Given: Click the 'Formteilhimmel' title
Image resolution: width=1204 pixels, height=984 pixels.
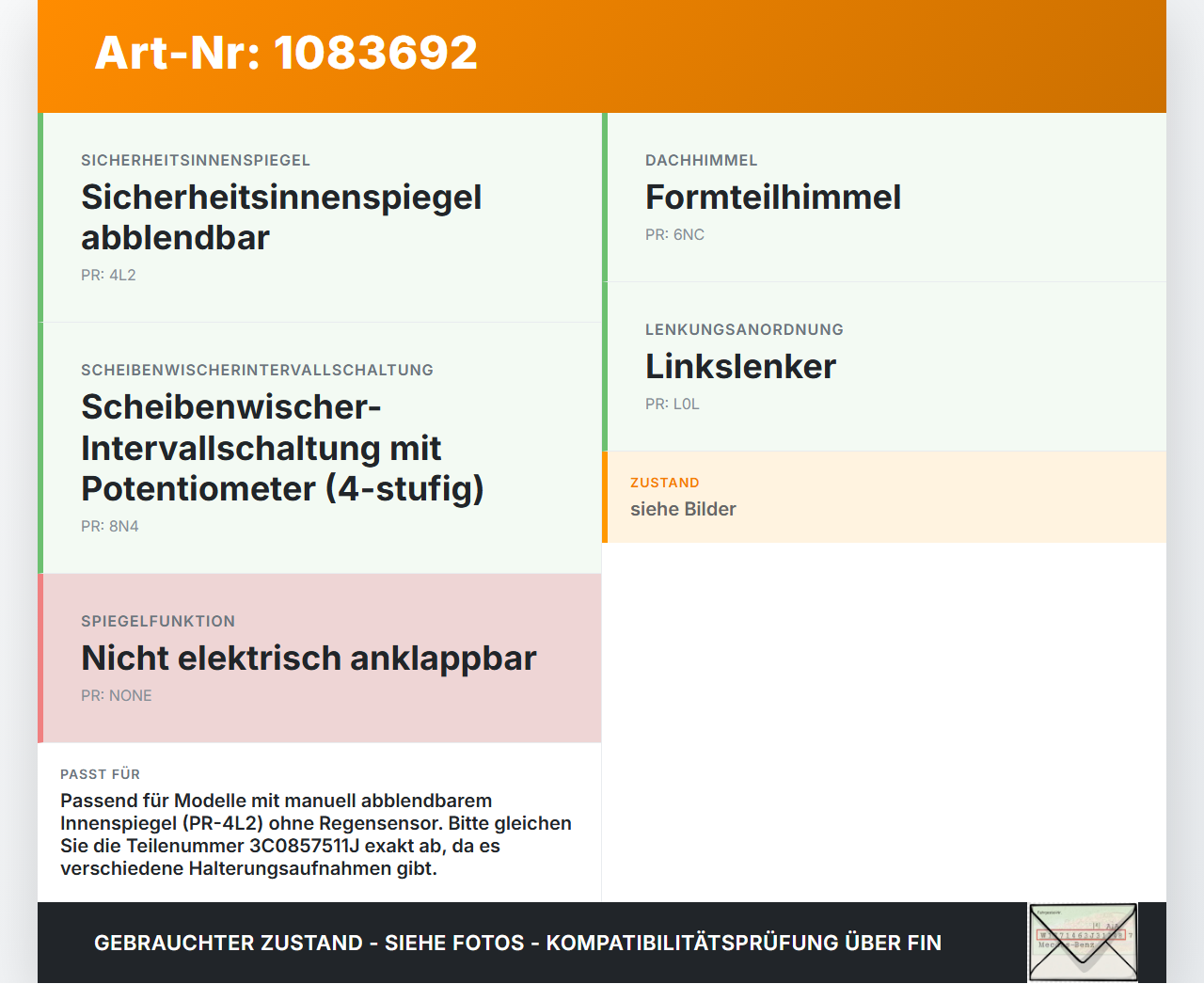Looking at the screenshot, I should pos(773,197).
